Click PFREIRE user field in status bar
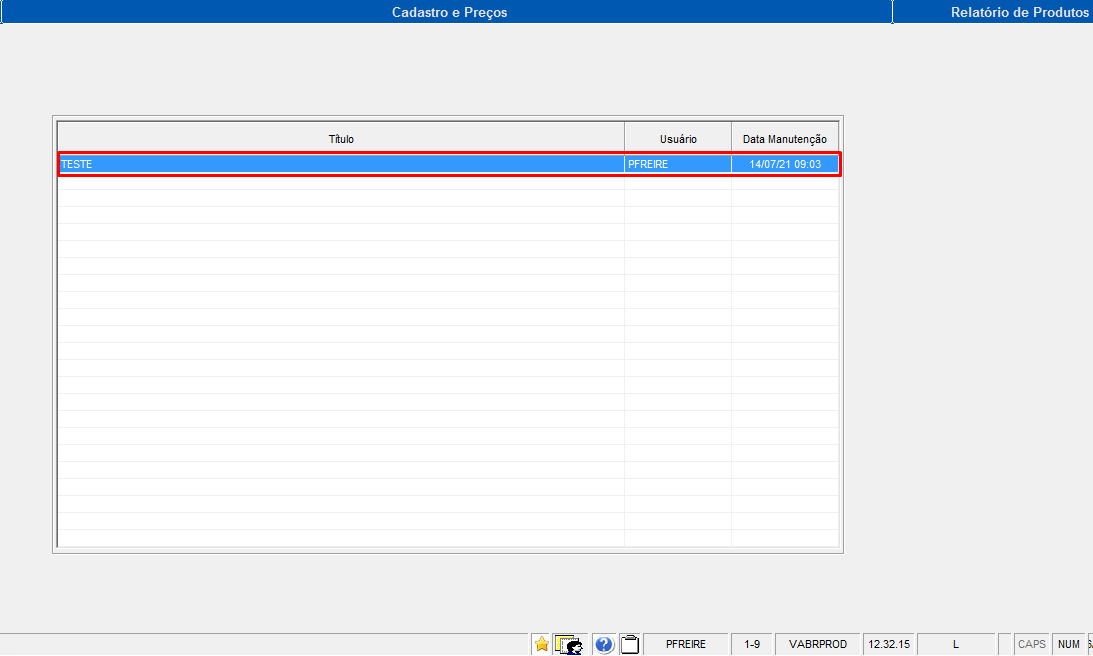Viewport: 1093px width, 656px height. pos(685,644)
